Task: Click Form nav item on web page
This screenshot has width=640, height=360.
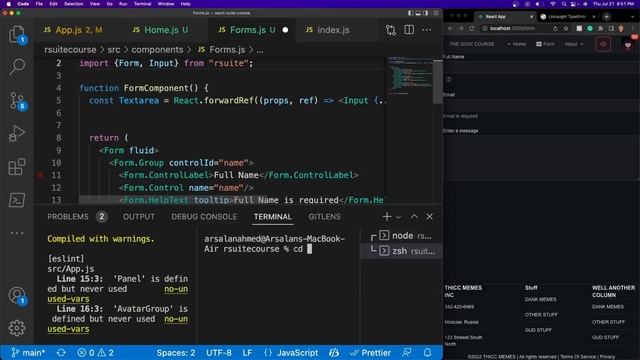Action: 545,44
